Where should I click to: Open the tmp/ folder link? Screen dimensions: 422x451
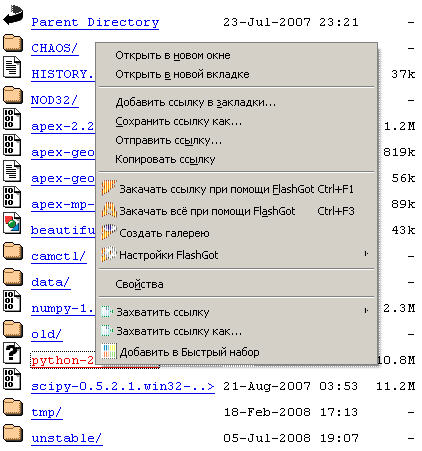tap(47, 413)
